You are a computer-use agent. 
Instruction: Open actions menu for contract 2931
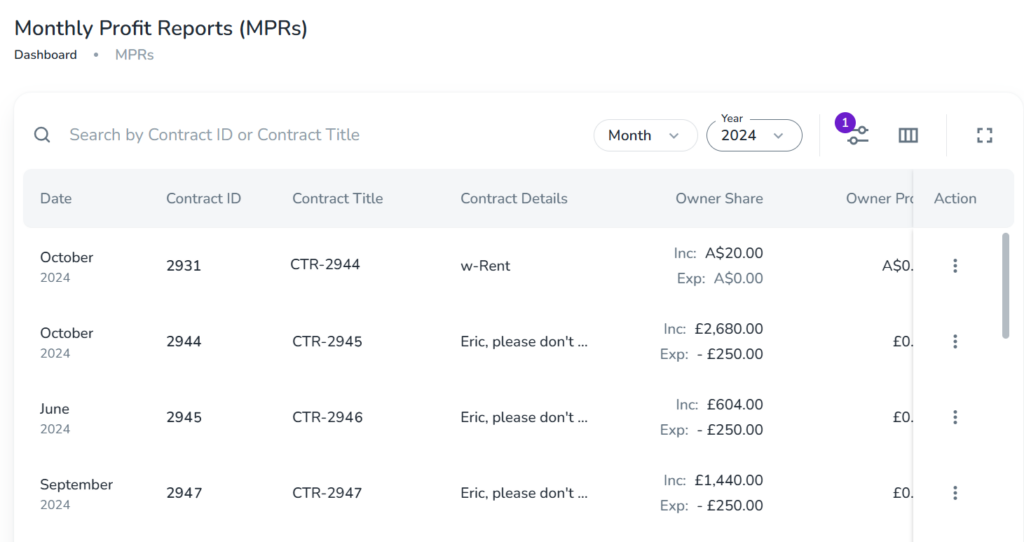(955, 266)
